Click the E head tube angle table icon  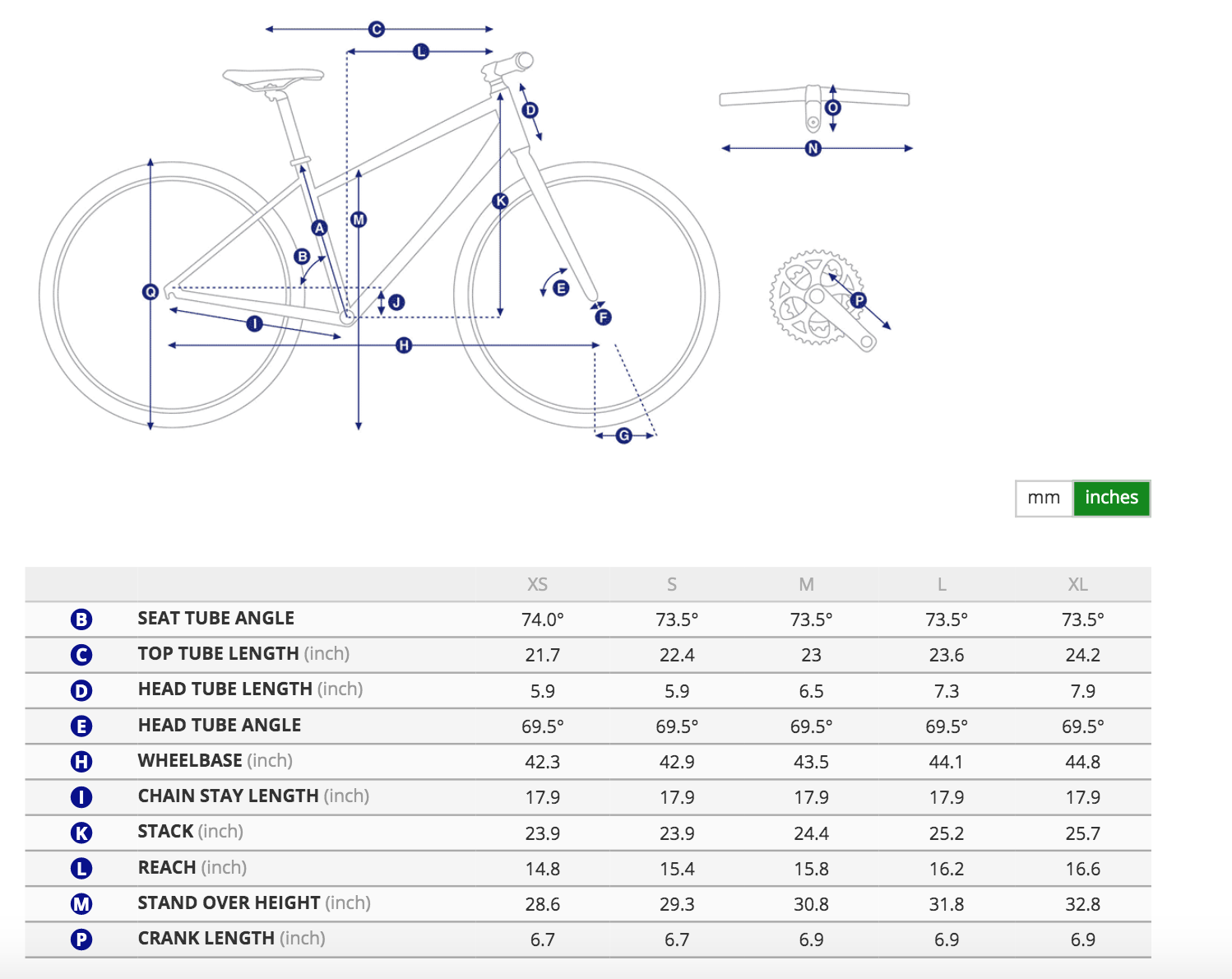pos(81,726)
